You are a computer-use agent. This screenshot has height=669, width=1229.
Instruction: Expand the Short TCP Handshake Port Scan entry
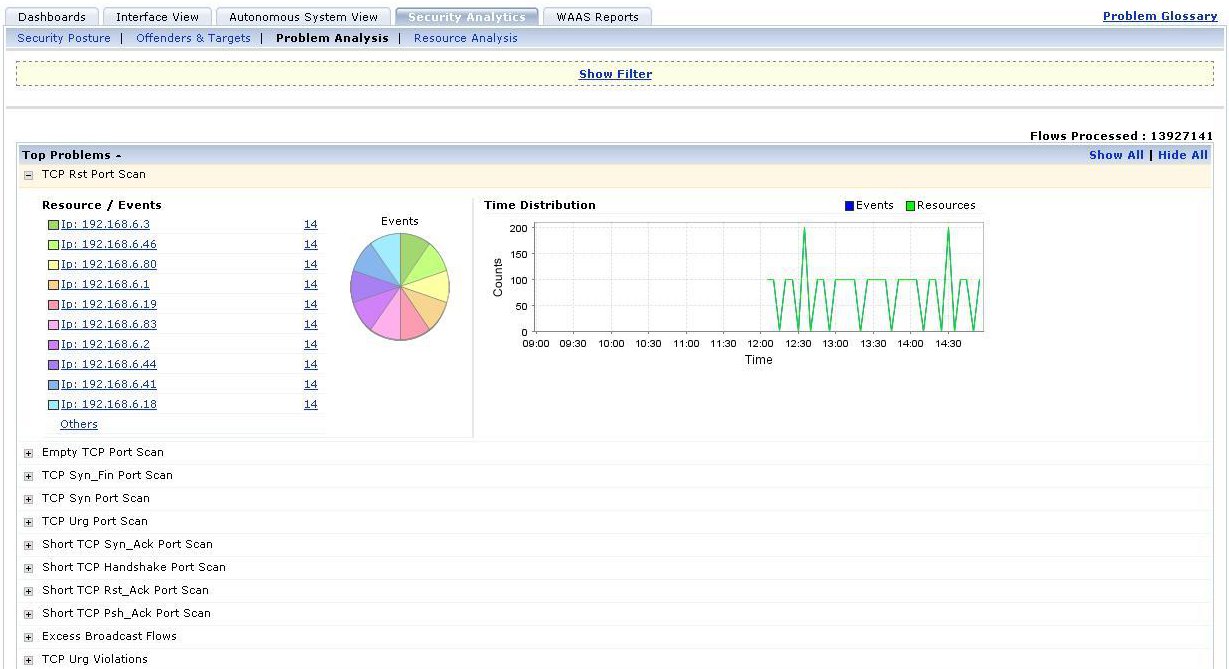(x=28, y=567)
